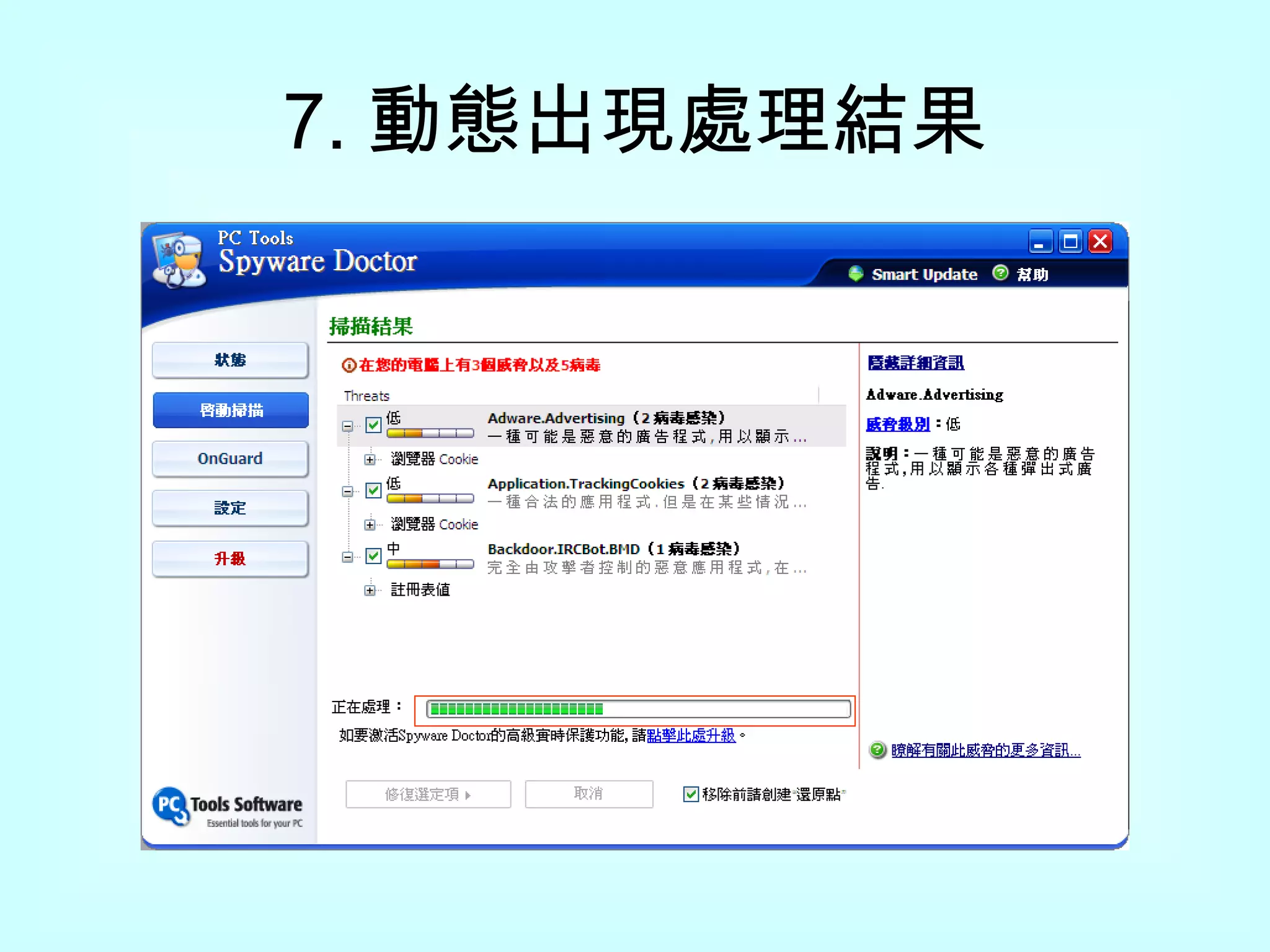Click green icon beside more threat info link

pos(877,751)
